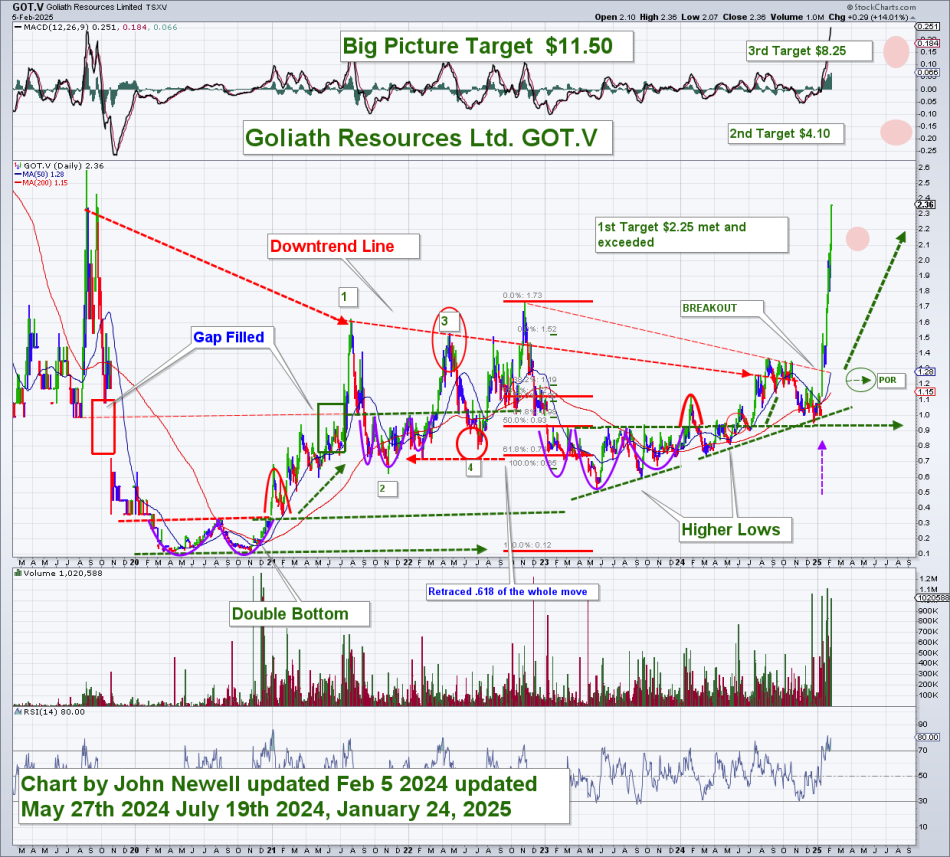Click the purple dashed upward arrow
Image resolution: width=950 pixels, height=857 pixels.
point(823,470)
